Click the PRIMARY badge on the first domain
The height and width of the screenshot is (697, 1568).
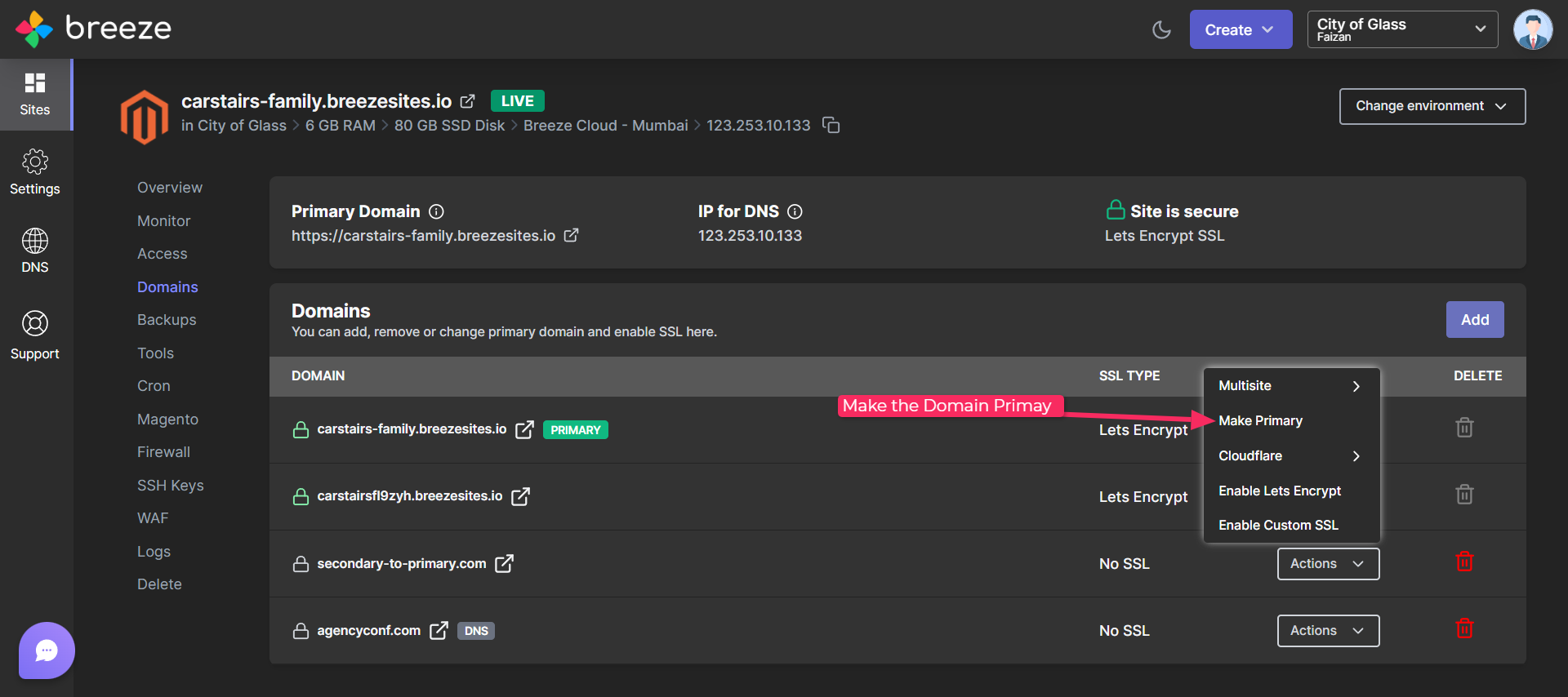point(576,430)
